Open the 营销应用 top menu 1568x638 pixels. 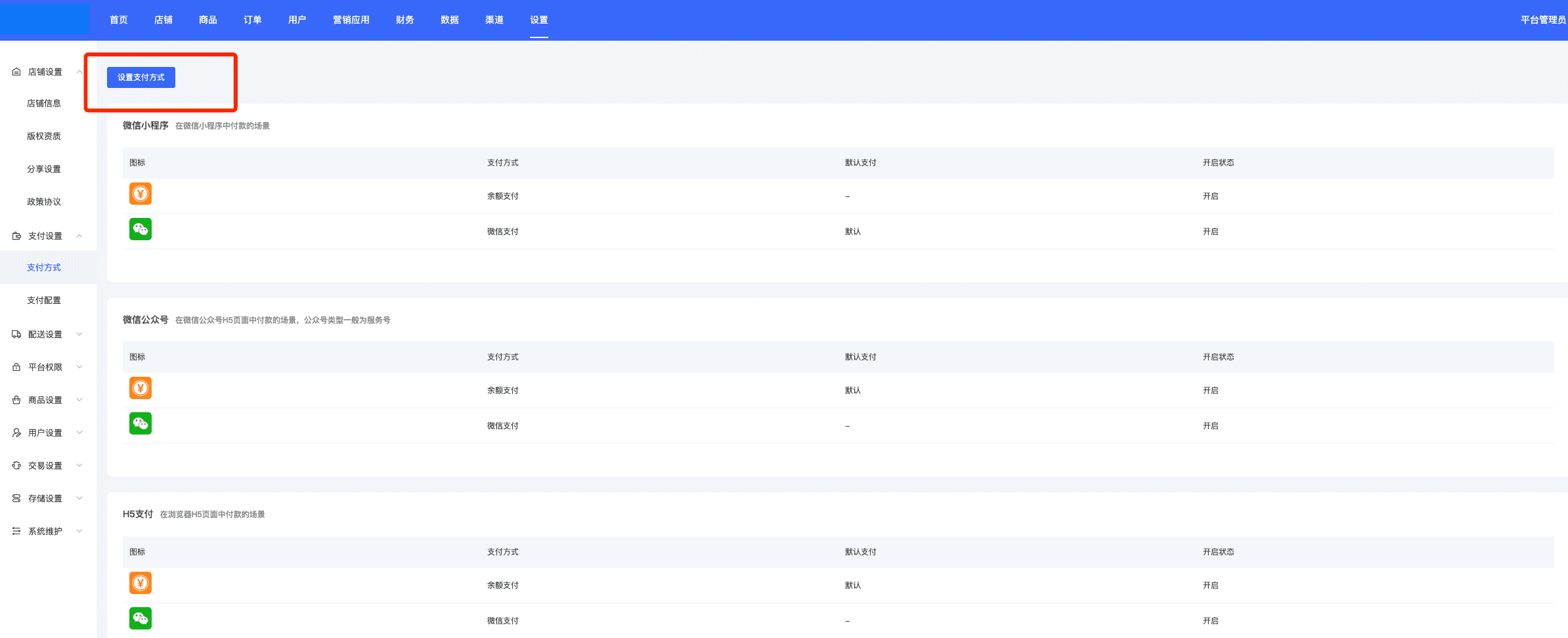pos(351,20)
